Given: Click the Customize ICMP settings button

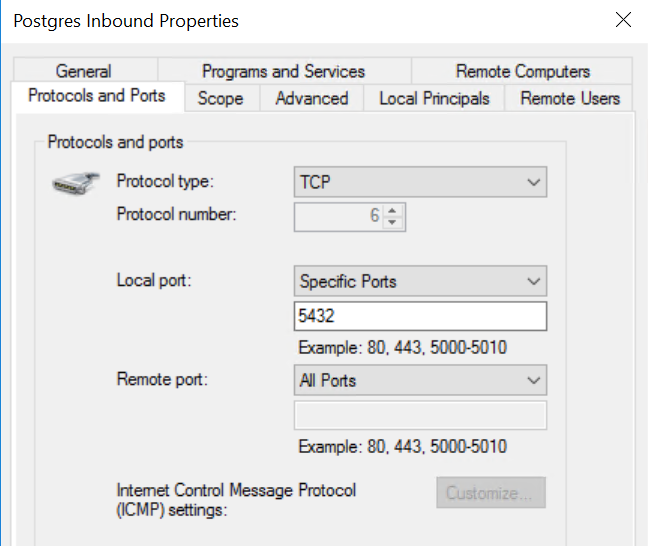Looking at the screenshot, I should tap(491, 493).
